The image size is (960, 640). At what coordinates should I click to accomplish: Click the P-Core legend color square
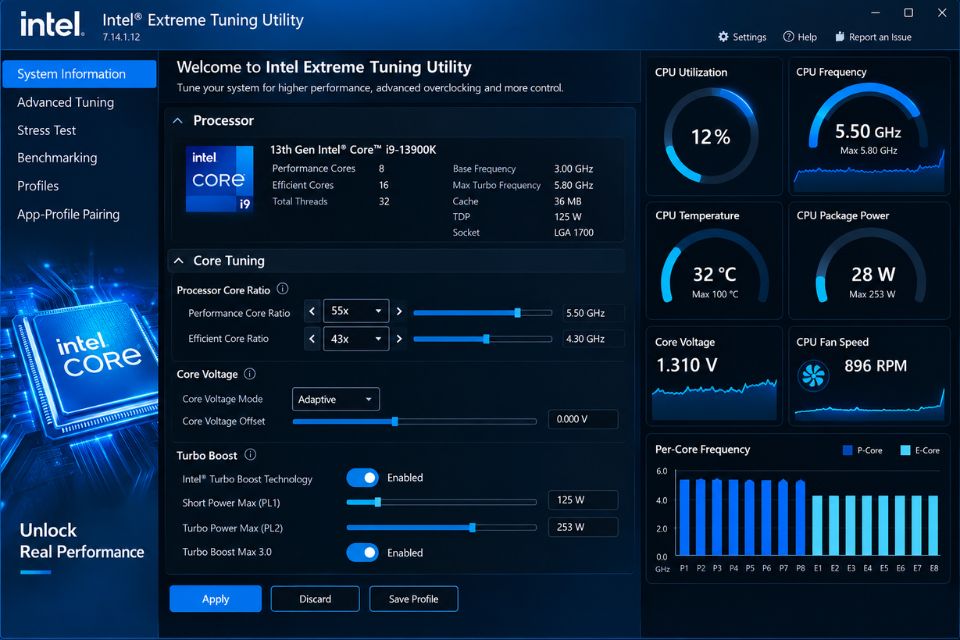(x=847, y=450)
